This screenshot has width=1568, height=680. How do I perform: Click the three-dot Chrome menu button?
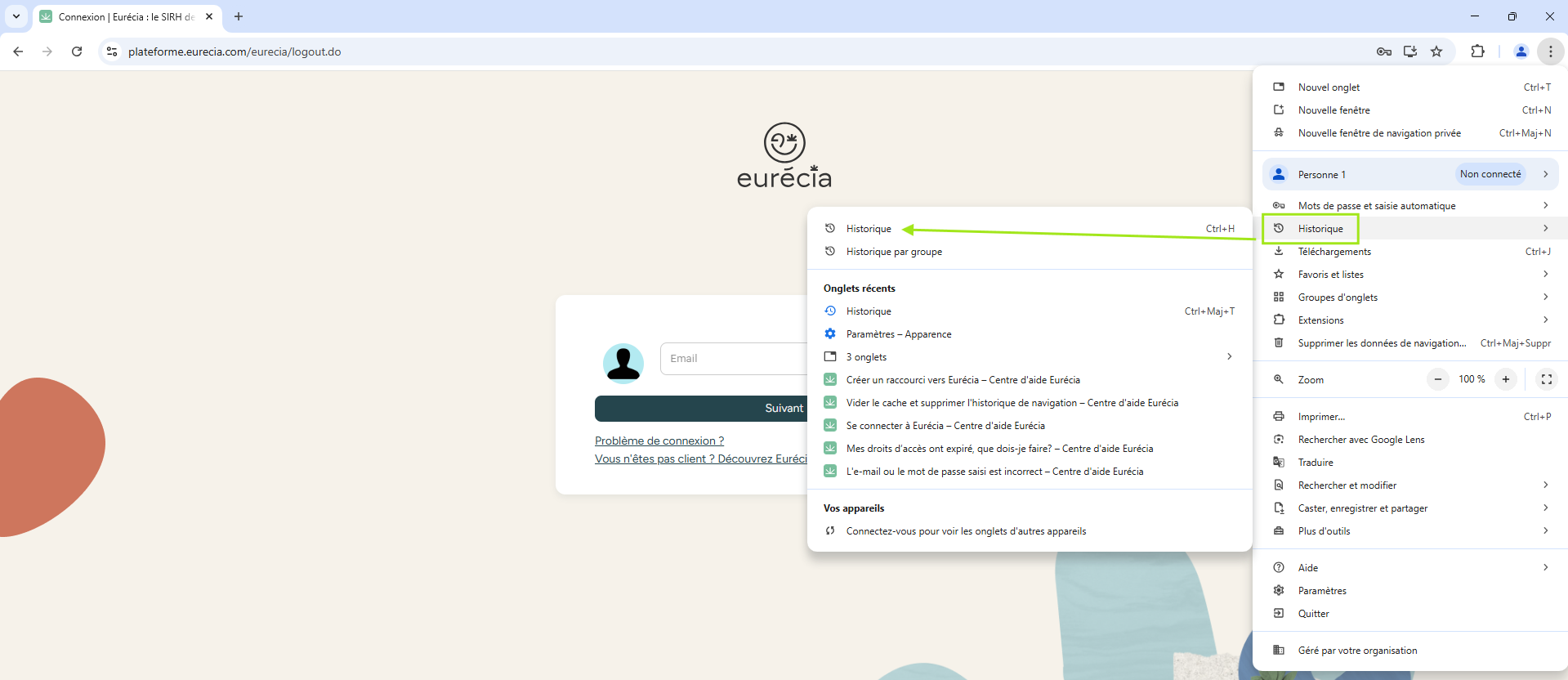1550,51
